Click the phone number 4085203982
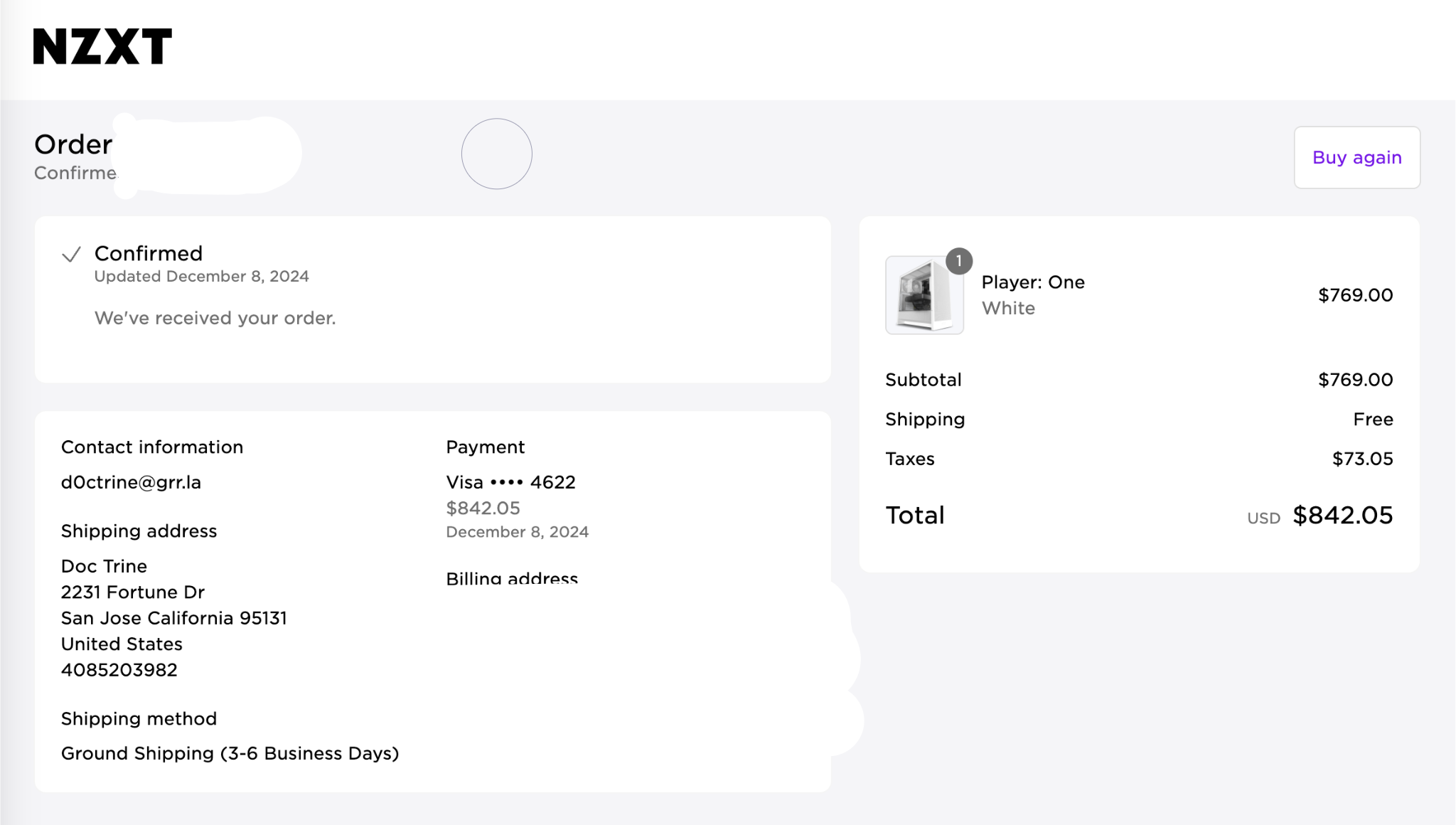The height and width of the screenshot is (825, 1456). click(x=119, y=670)
